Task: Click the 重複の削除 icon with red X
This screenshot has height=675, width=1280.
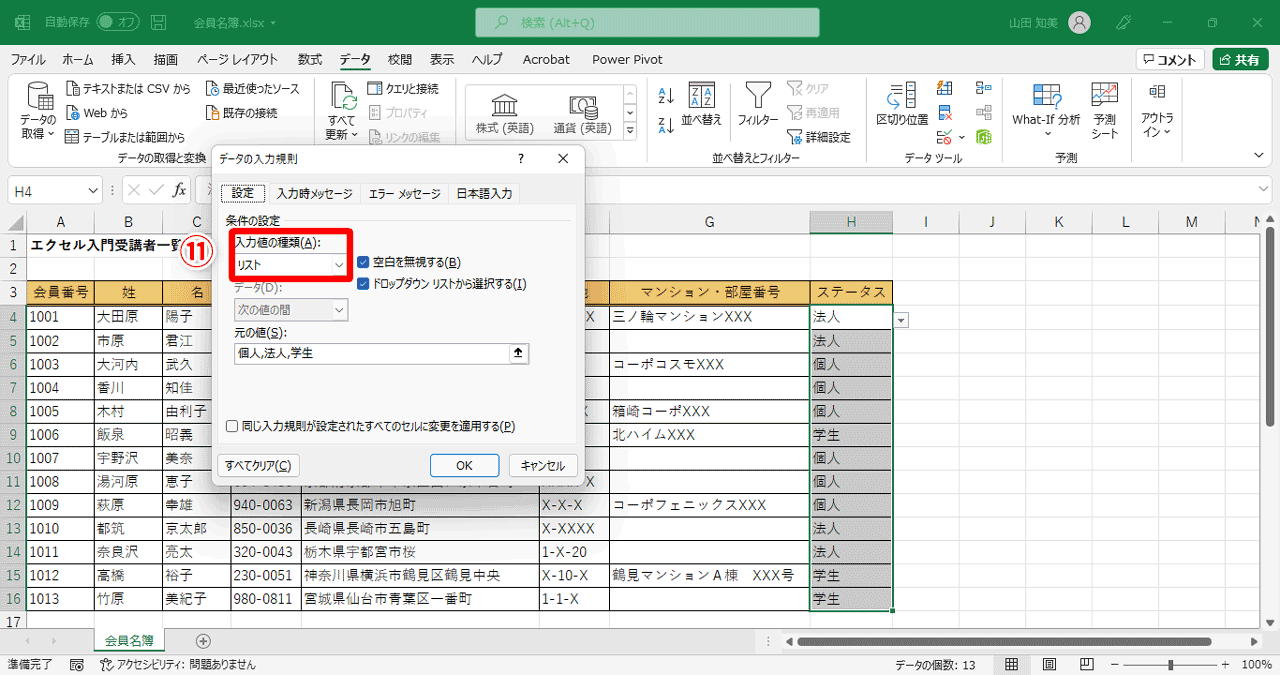Action: pos(944,113)
